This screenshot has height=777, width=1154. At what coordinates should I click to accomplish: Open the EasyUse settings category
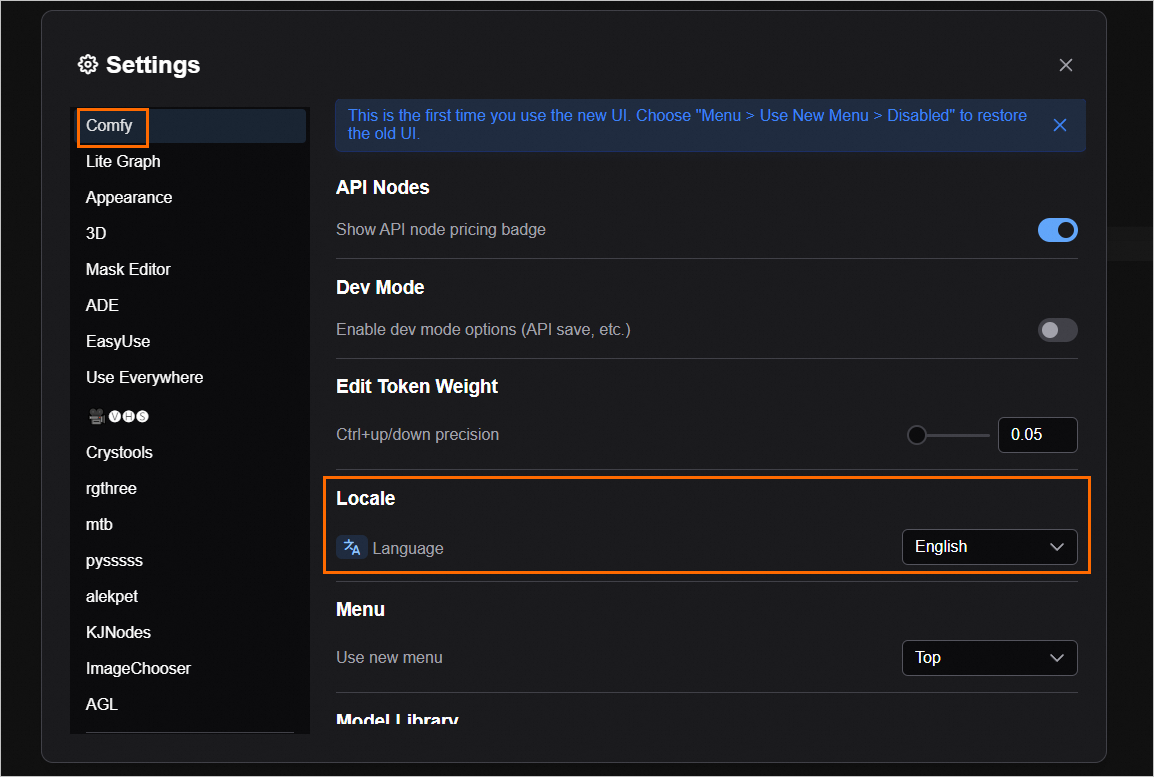pyautogui.click(x=191, y=341)
